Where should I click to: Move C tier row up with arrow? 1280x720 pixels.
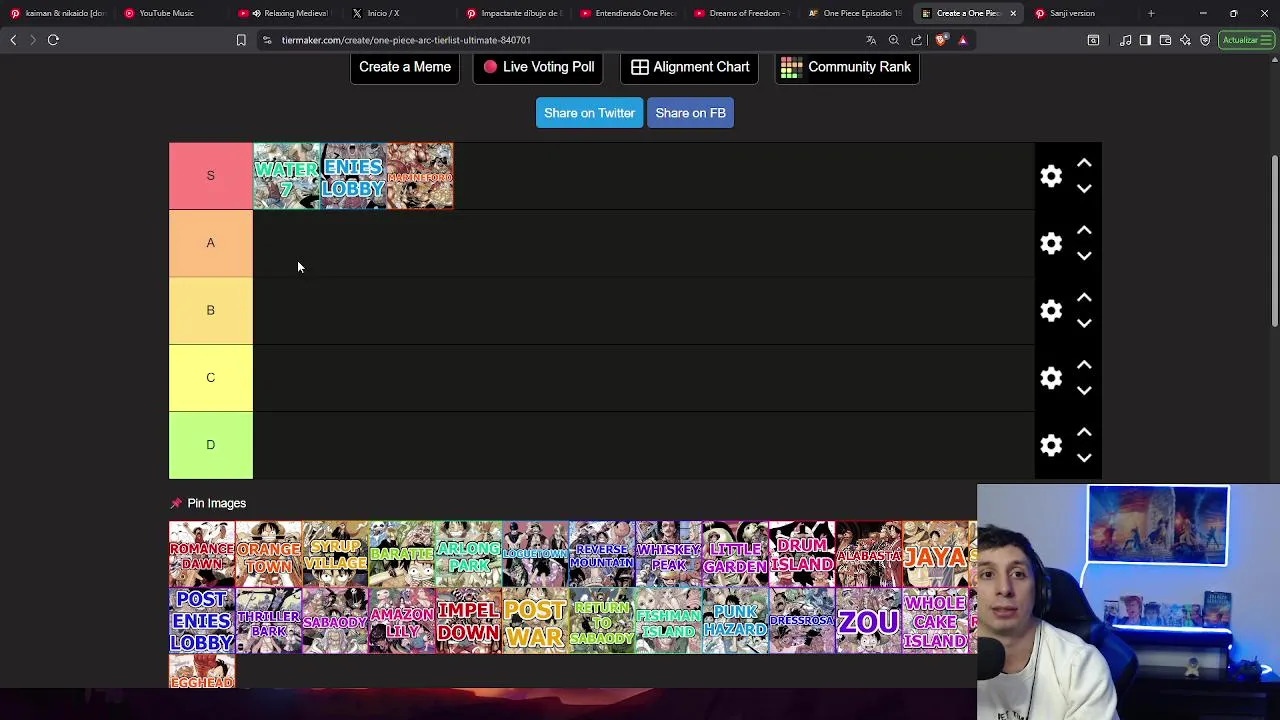1084,365
